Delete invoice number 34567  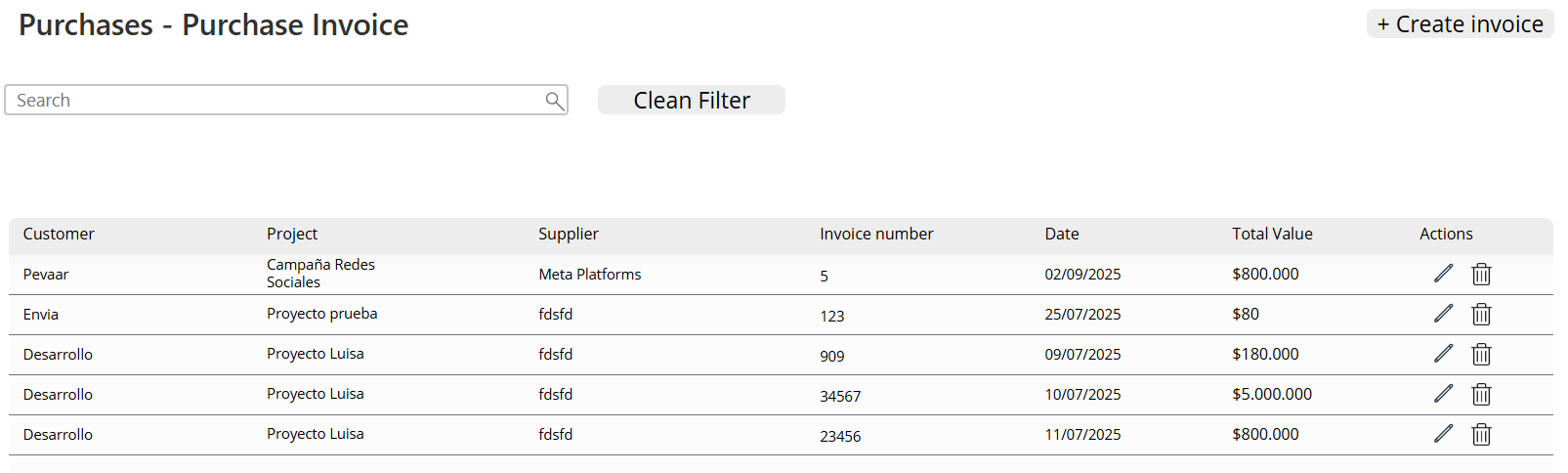tap(1481, 395)
